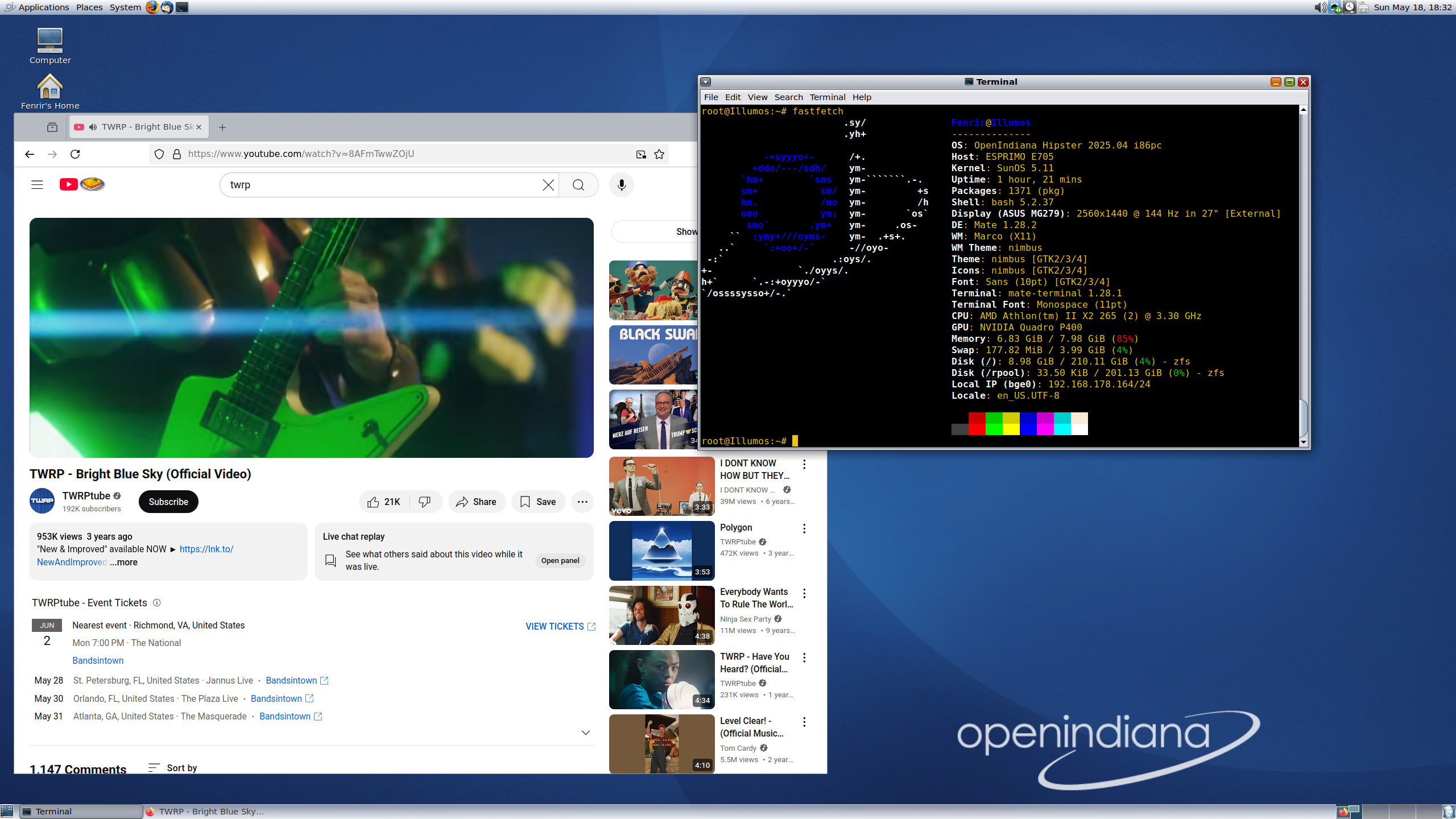Open the Terminal Help menu
The height and width of the screenshot is (819, 1456).
tap(862, 97)
